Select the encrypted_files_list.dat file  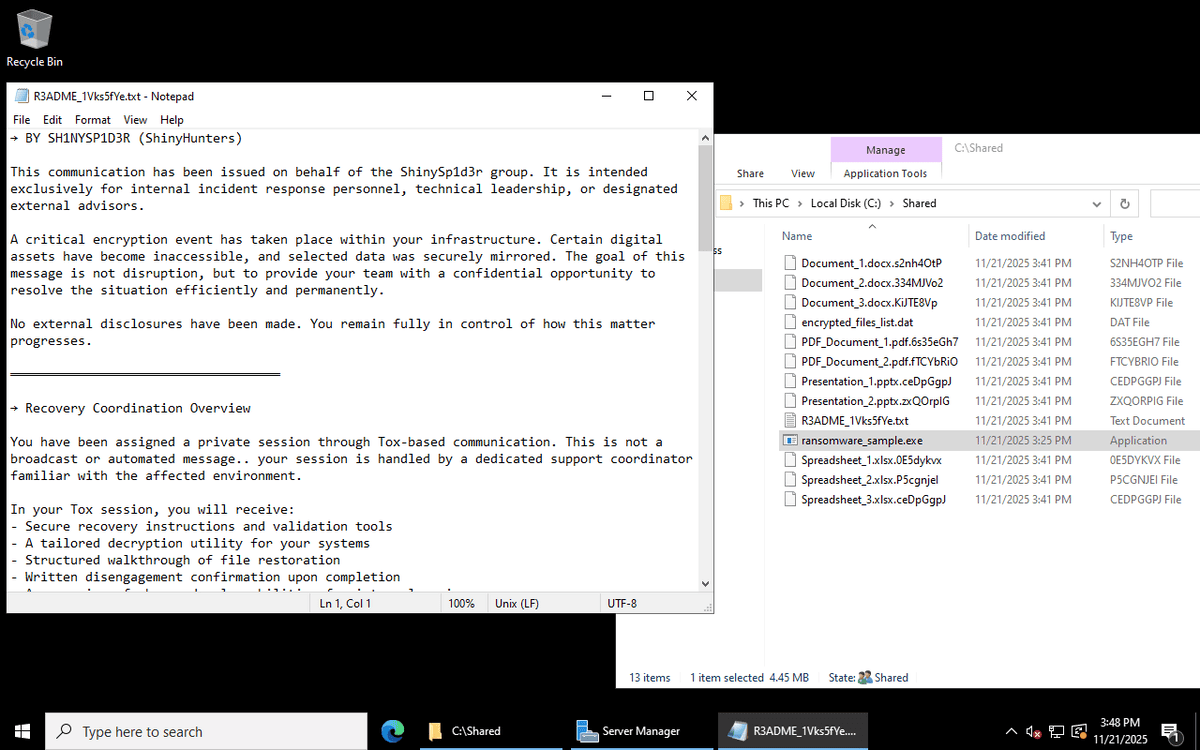(856, 322)
